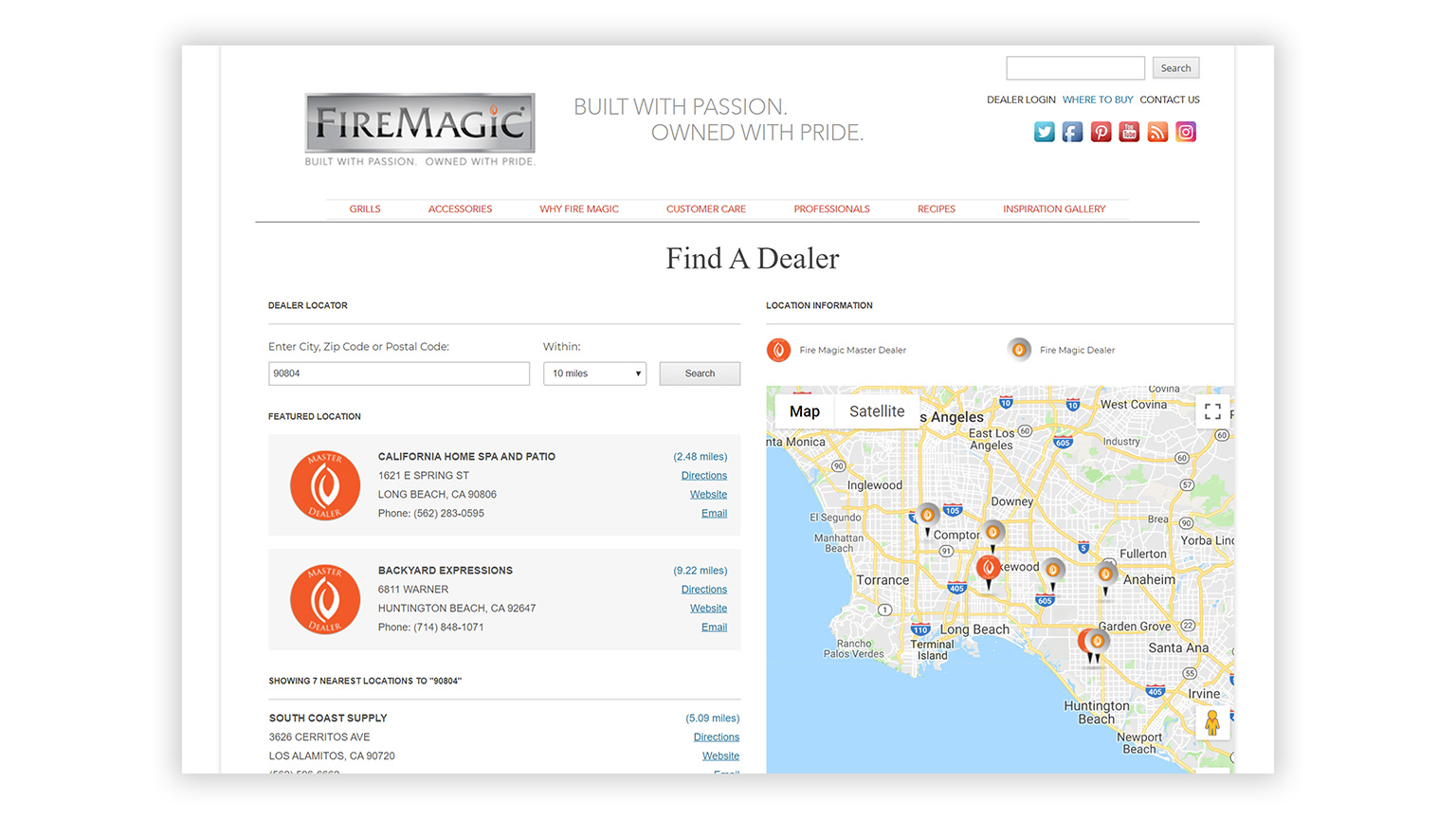Click the dealer locator Search button
The image size is (1456, 819).
click(x=700, y=373)
